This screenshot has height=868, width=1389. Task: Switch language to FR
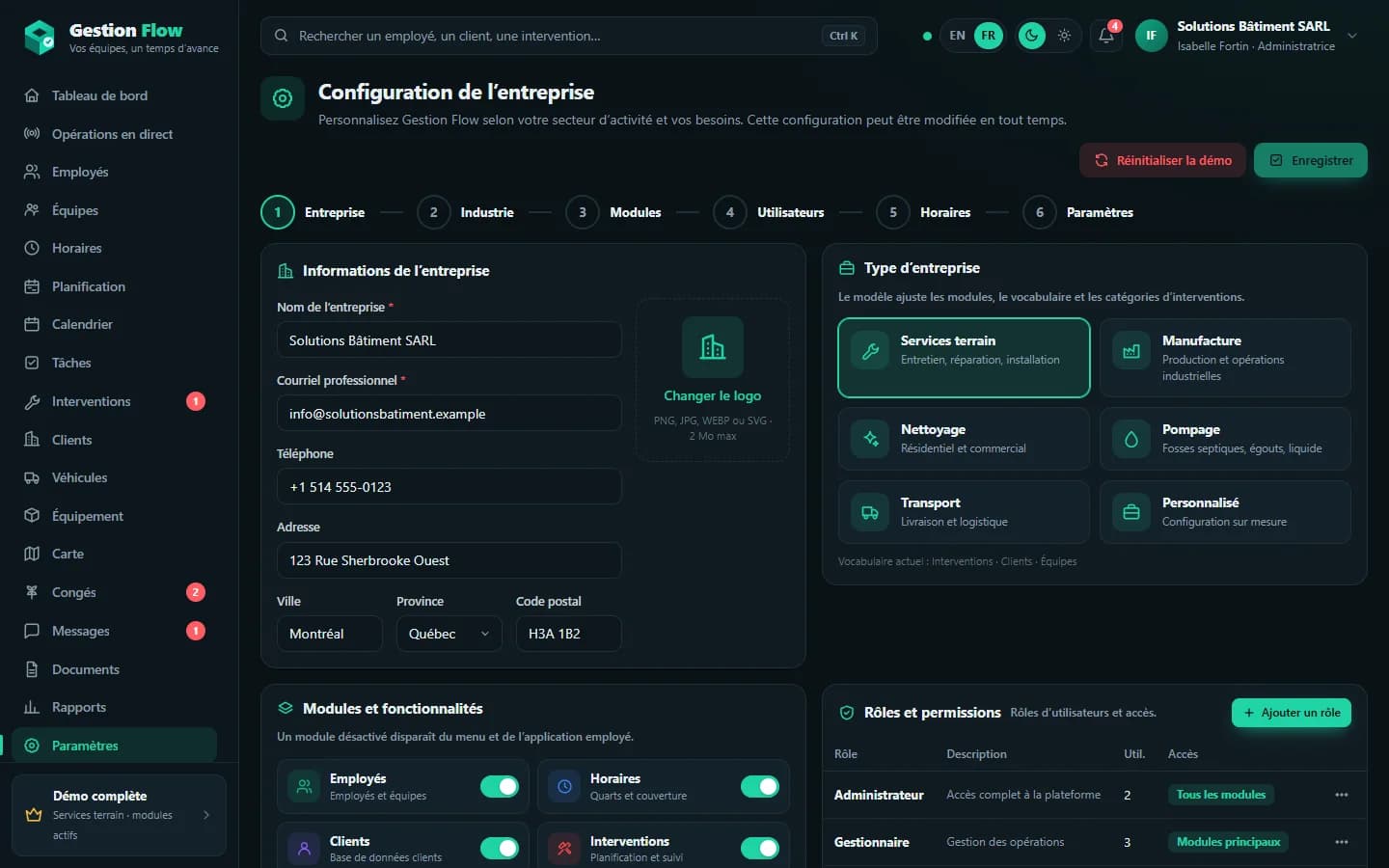pyautogui.click(x=989, y=36)
